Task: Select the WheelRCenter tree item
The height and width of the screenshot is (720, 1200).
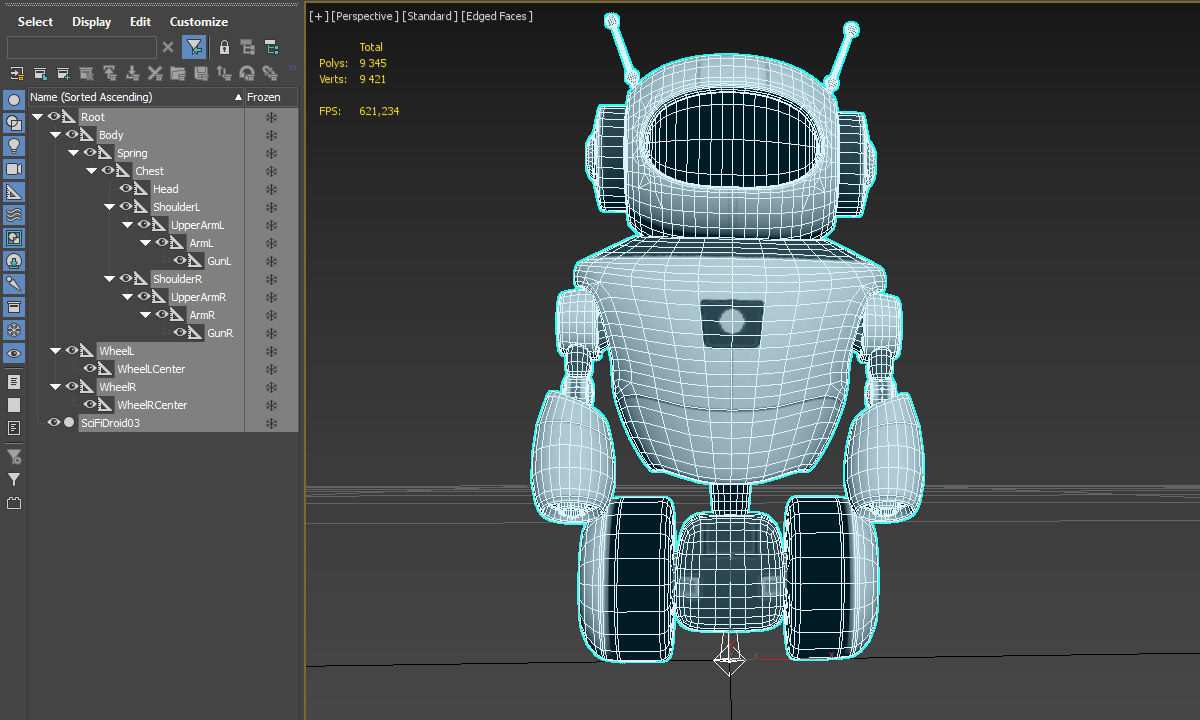Action: 152,405
